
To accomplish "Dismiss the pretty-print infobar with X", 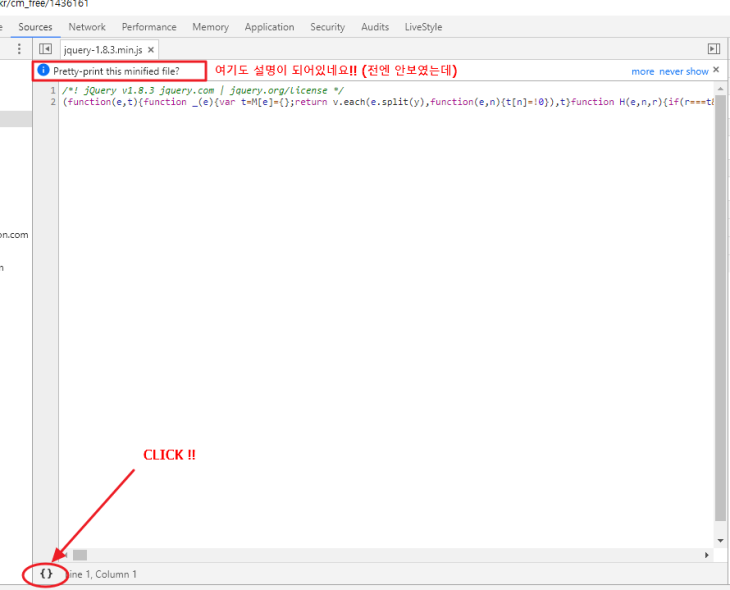I will click(716, 70).
